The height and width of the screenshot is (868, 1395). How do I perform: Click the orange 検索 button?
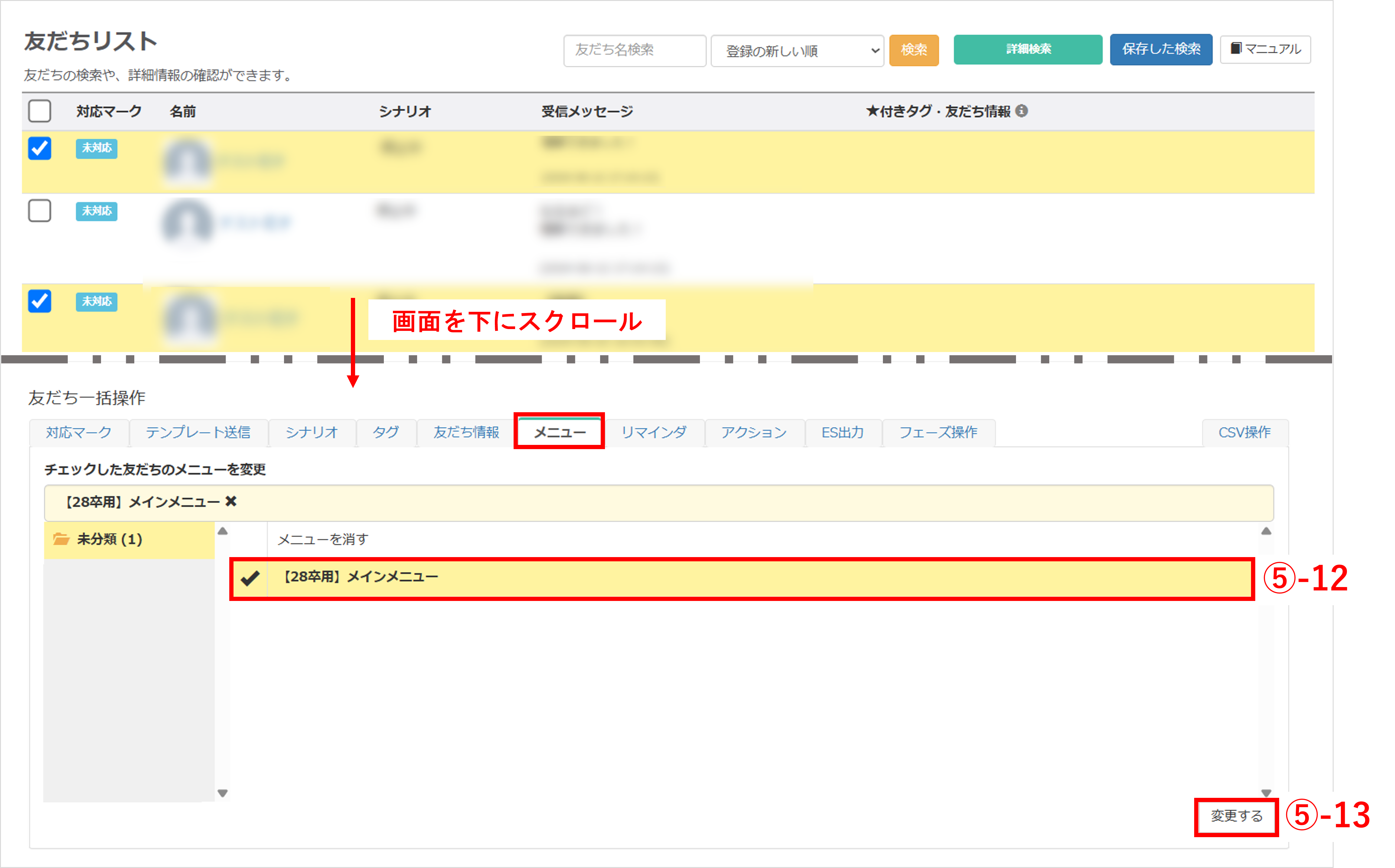click(x=913, y=50)
